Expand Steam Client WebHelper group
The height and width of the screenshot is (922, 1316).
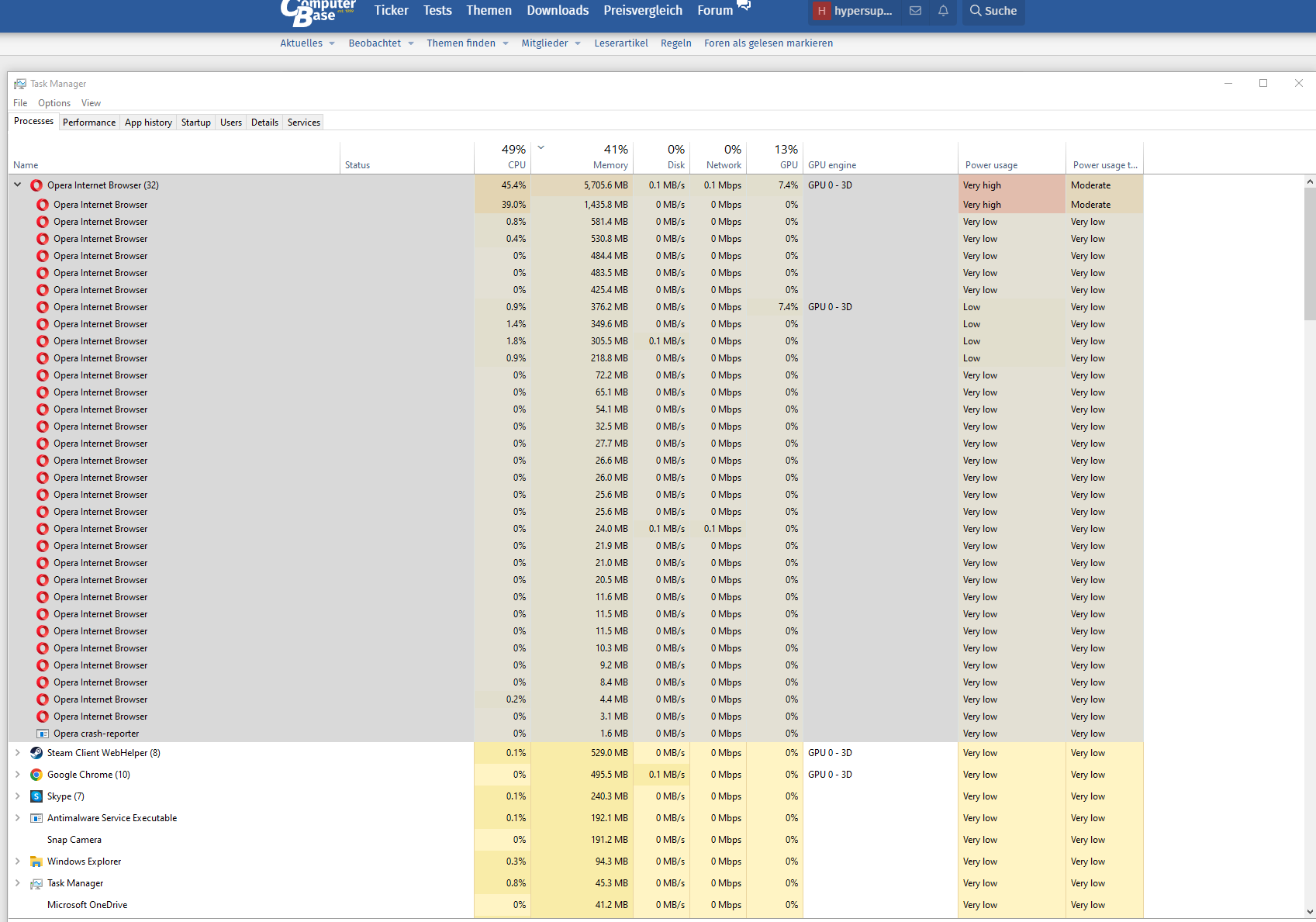click(x=18, y=753)
